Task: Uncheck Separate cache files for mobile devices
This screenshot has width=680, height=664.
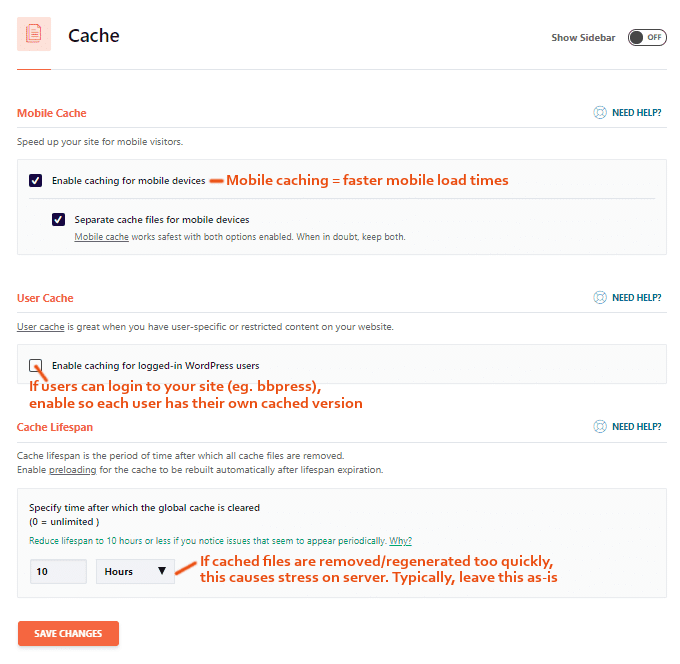Action: (59, 219)
